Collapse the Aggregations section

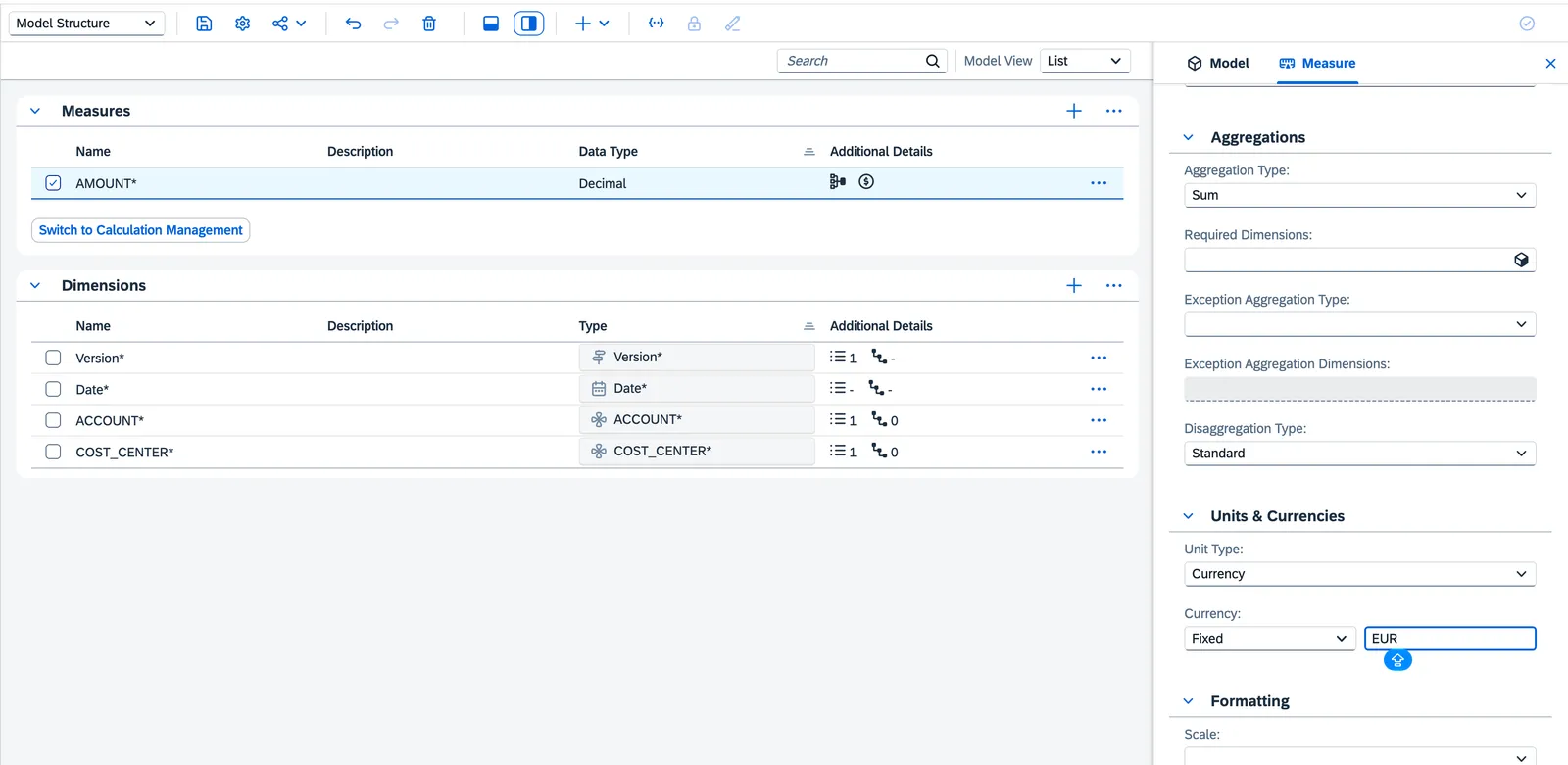pyautogui.click(x=1188, y=137)
